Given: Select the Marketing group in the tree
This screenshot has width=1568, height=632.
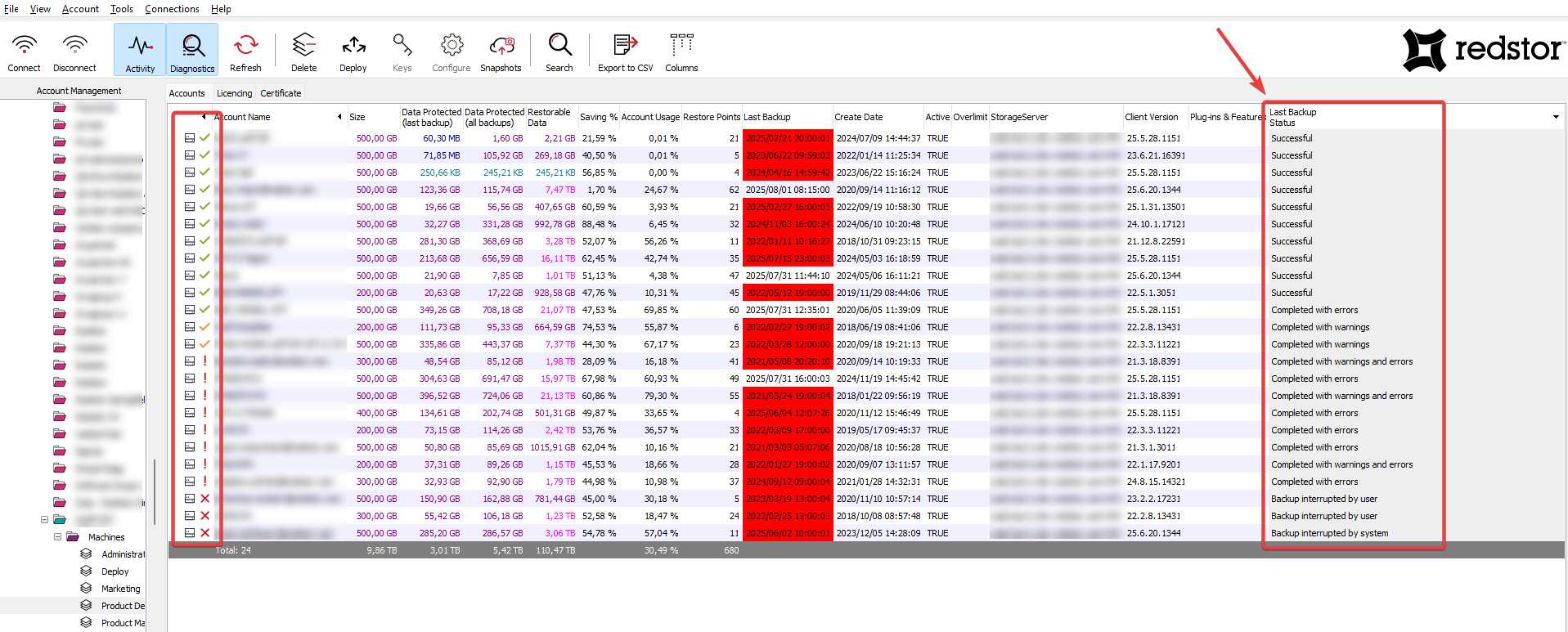Looking at the screenshot, I should (x=120, y=589).
